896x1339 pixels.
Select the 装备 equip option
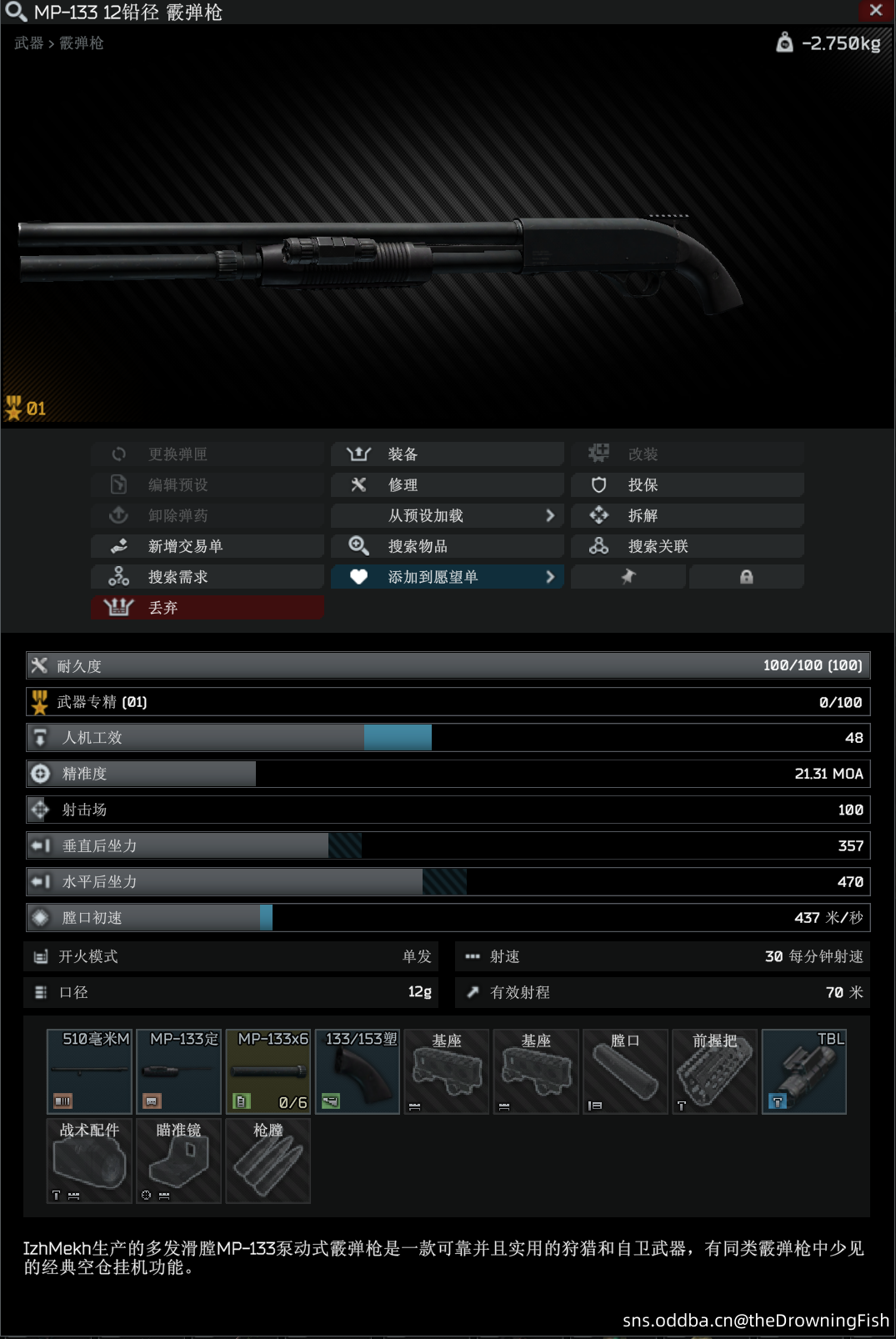click(x=448, y=454)
